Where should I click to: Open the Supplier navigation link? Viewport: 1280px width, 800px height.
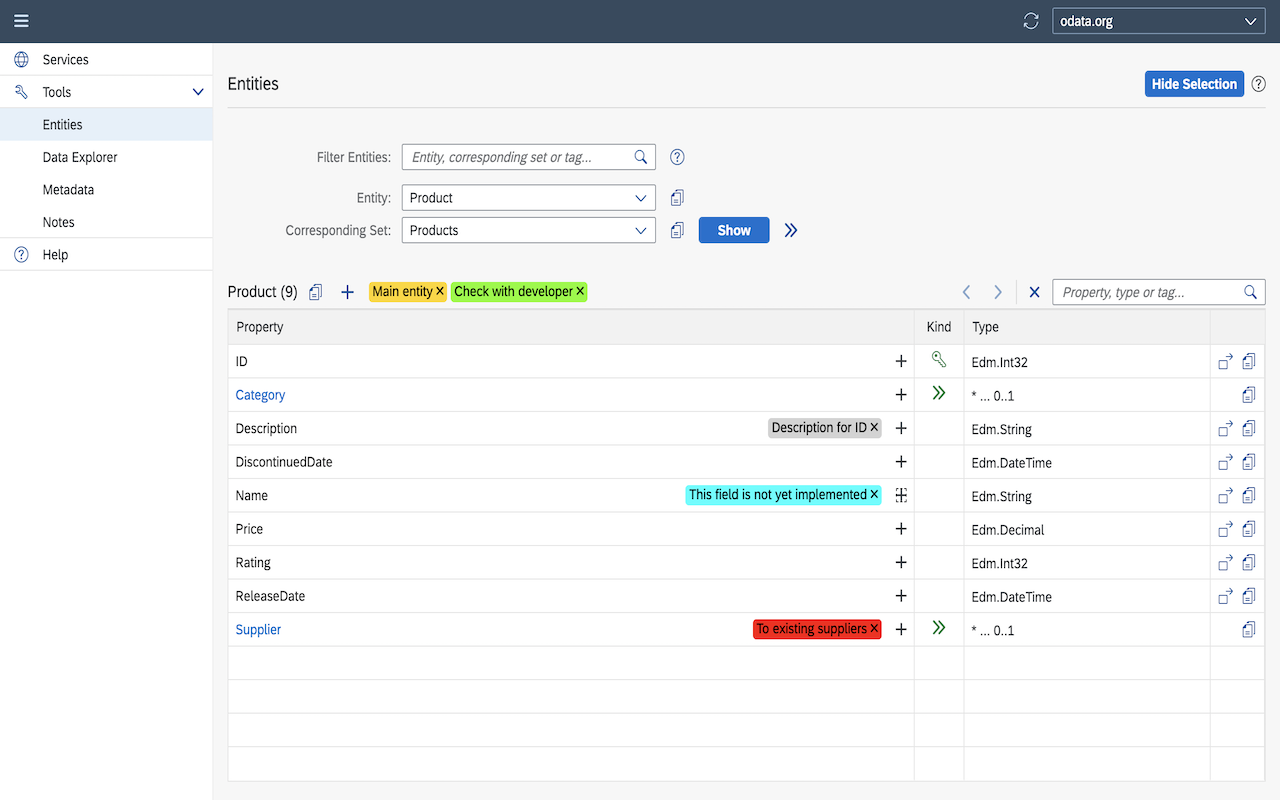pyautogui.click(x=258, y=629)
